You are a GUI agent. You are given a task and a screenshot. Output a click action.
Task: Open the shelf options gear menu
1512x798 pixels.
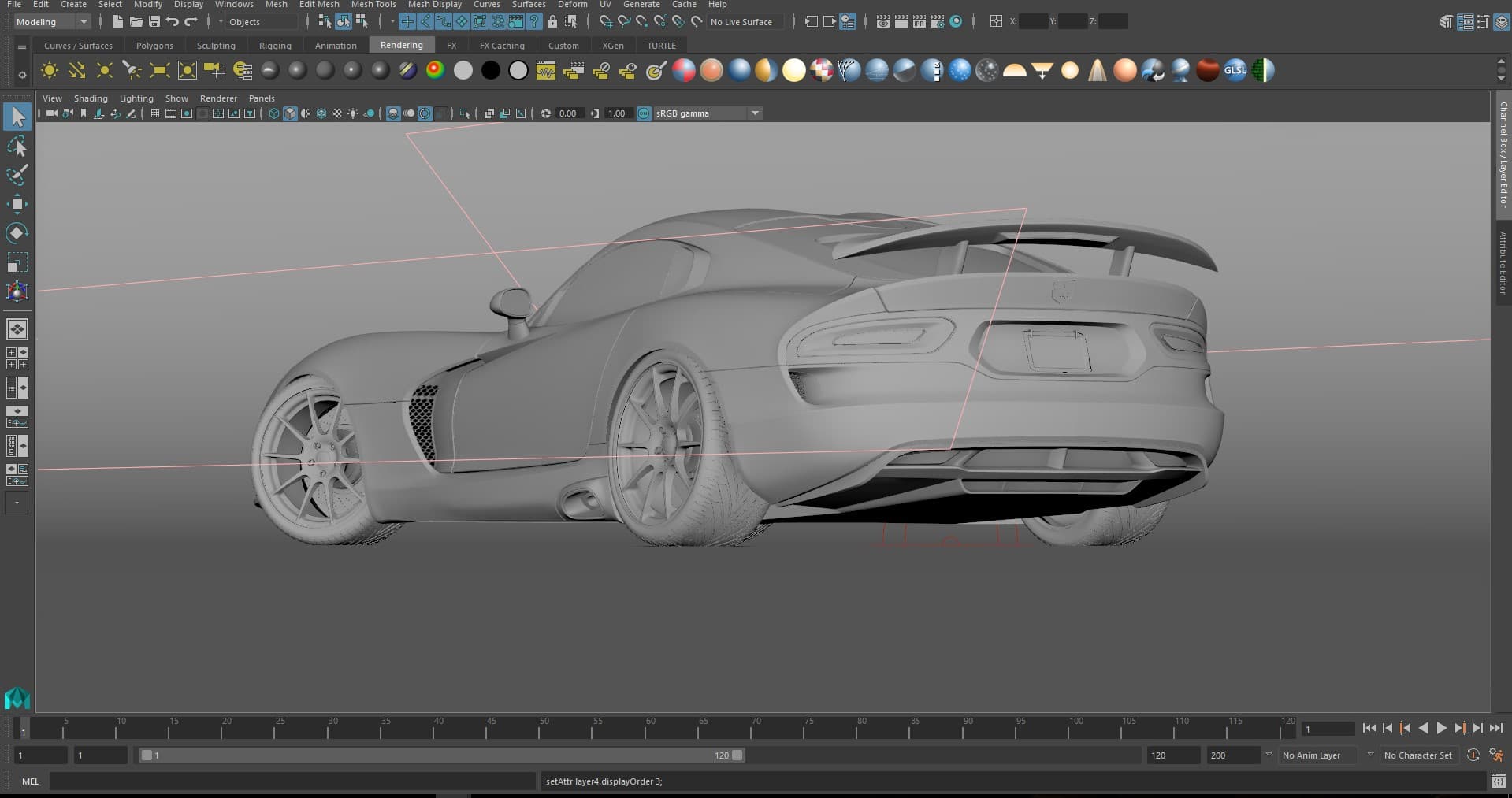(x=22, y=76)
